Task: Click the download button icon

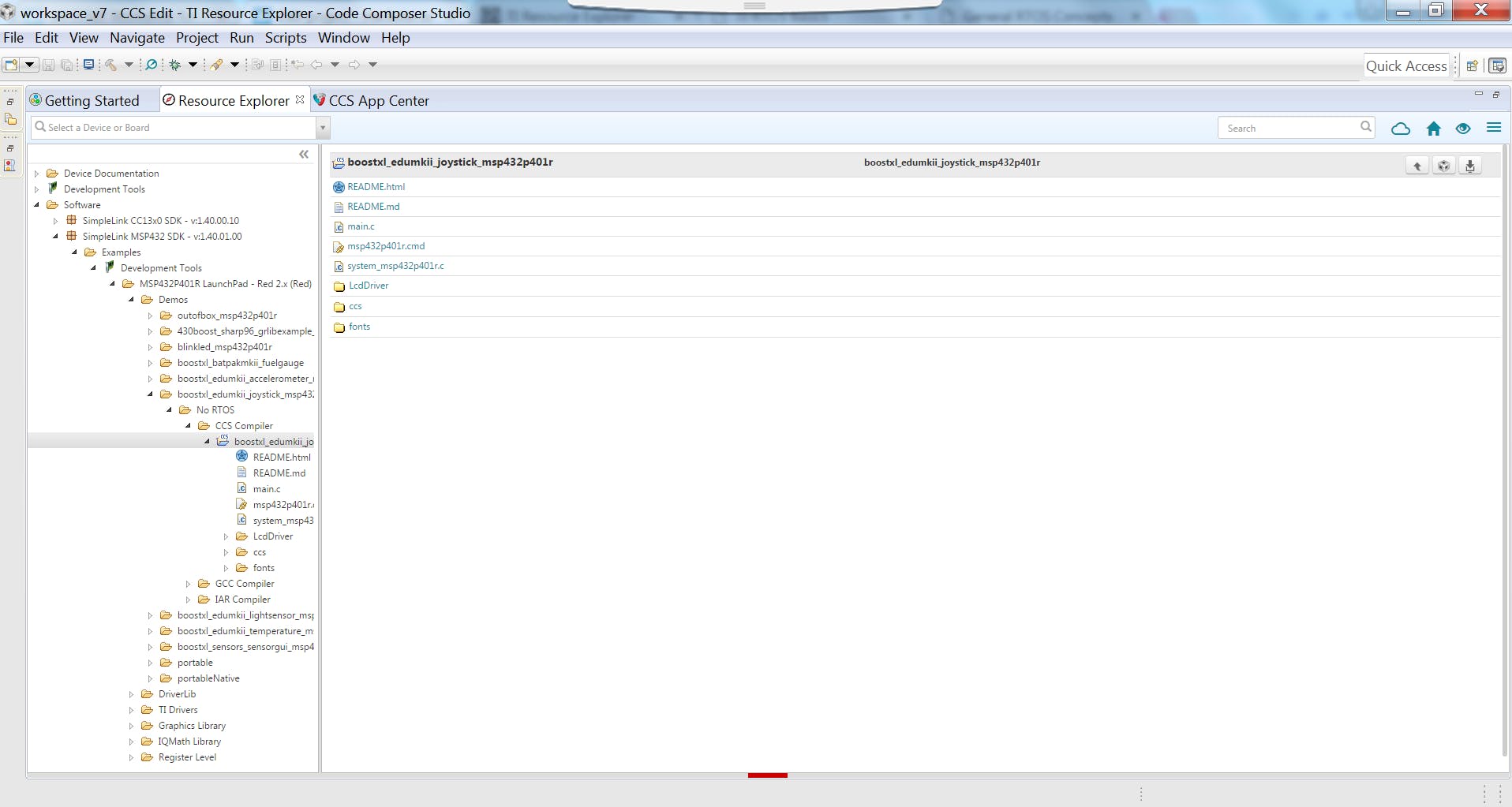Action: tap(1470, 166)
